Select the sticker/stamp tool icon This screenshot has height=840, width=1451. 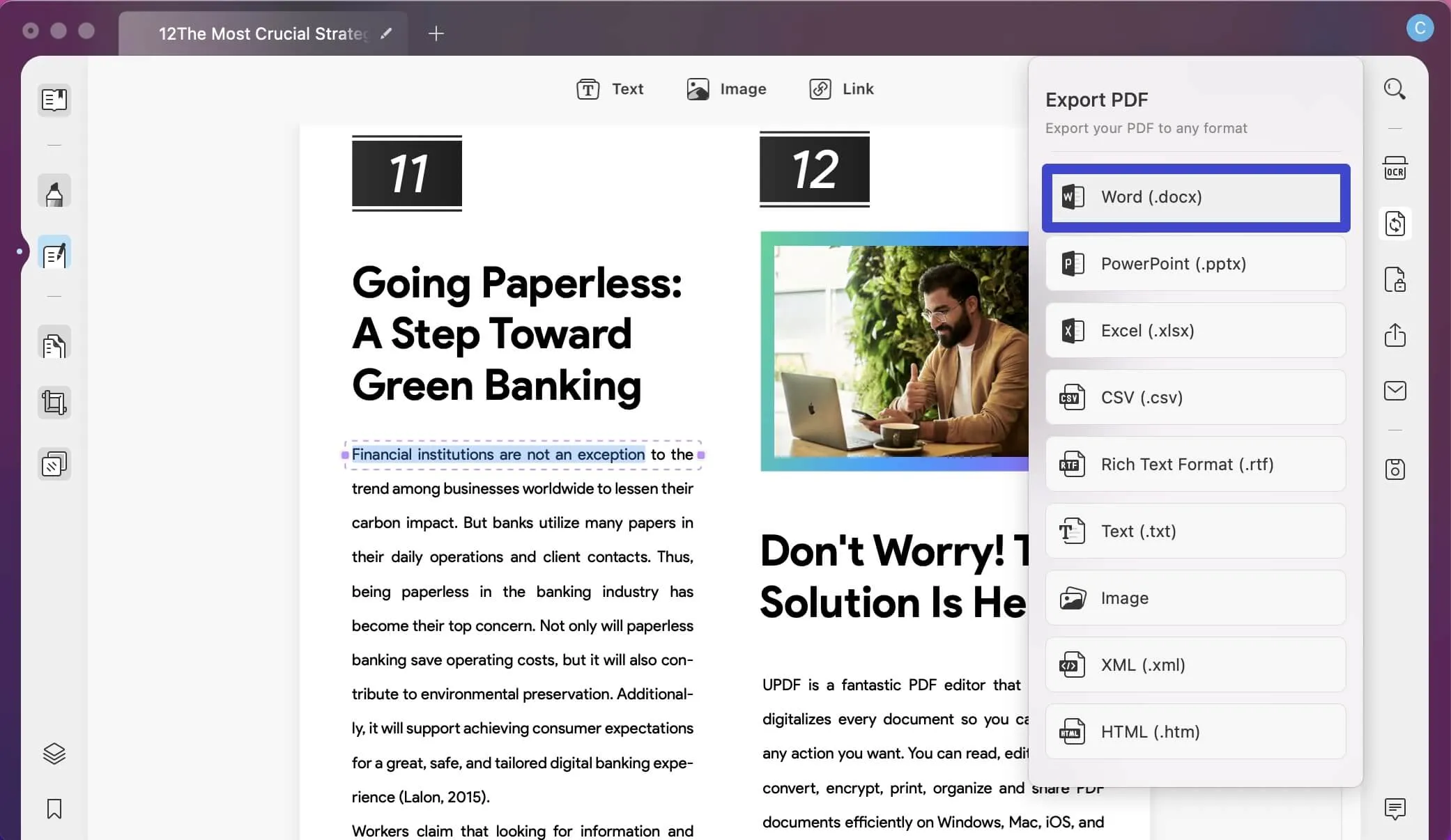(x=54, y=464)
